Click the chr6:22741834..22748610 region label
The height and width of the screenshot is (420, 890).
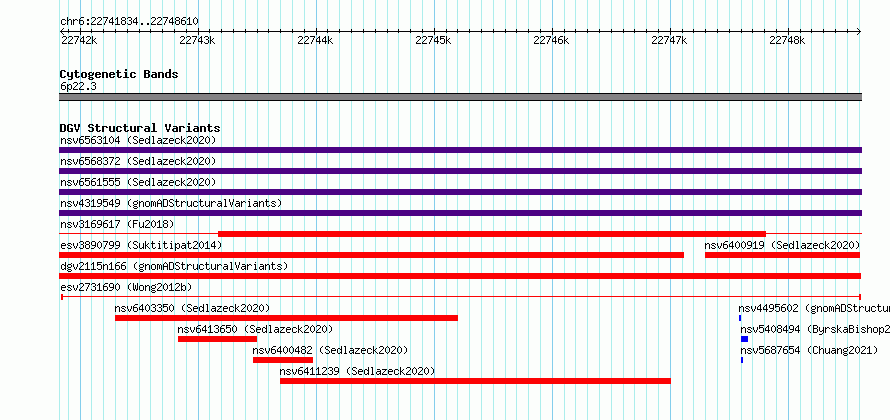(x=129, y=22)
